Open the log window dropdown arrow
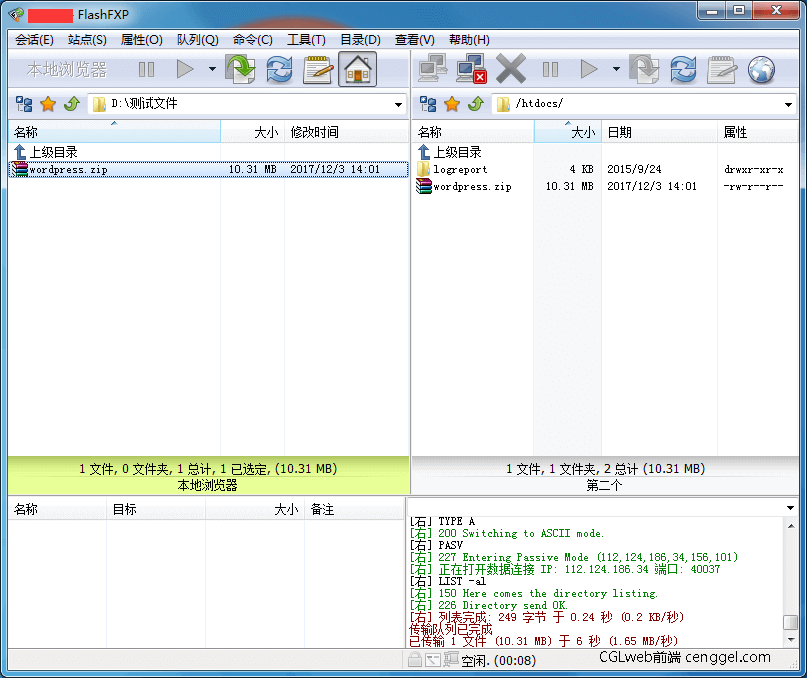This screenshot has height=678, width=807. [x=790, y=508]
